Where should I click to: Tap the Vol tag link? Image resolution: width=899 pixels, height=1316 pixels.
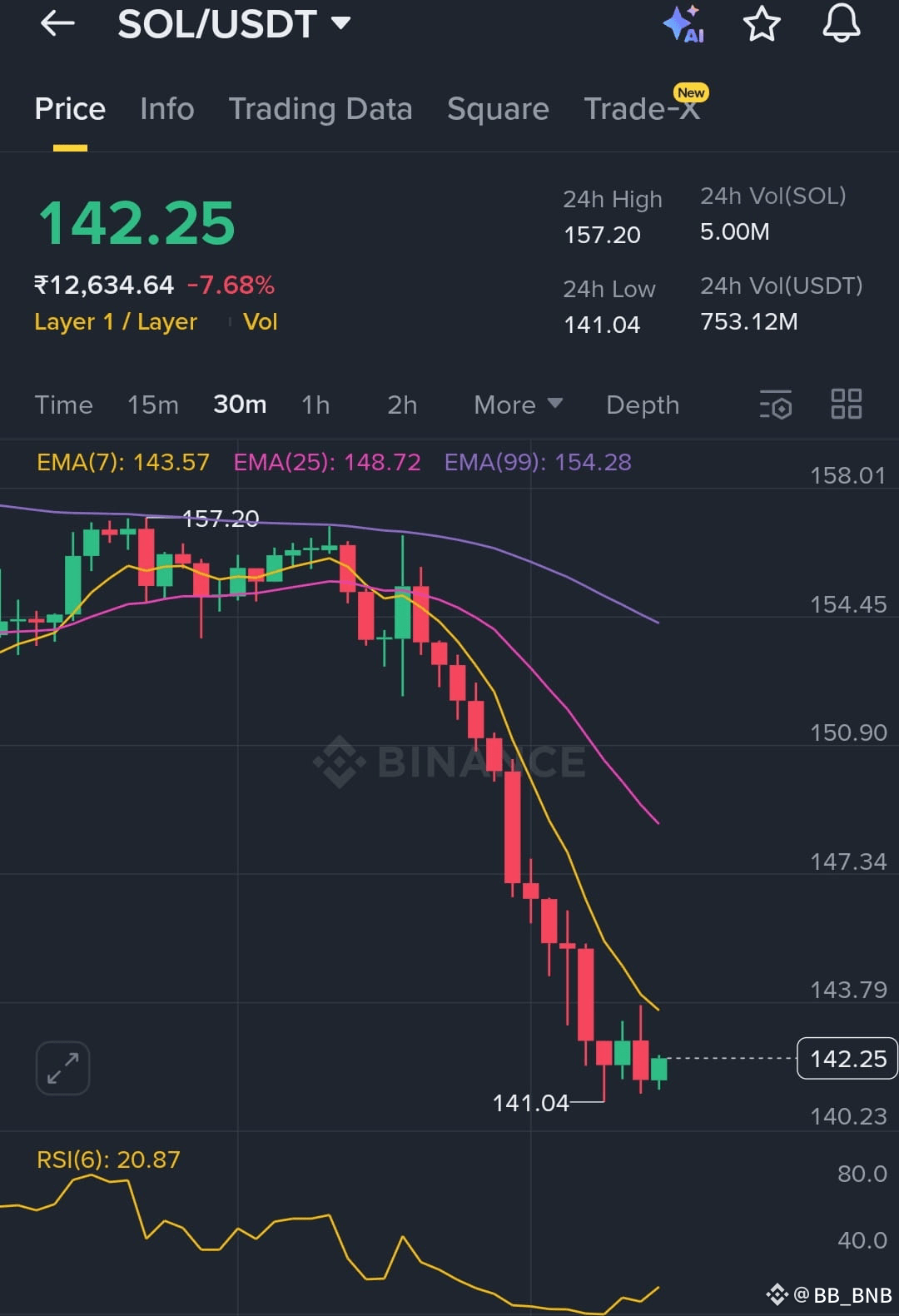(x=260, y=321)
